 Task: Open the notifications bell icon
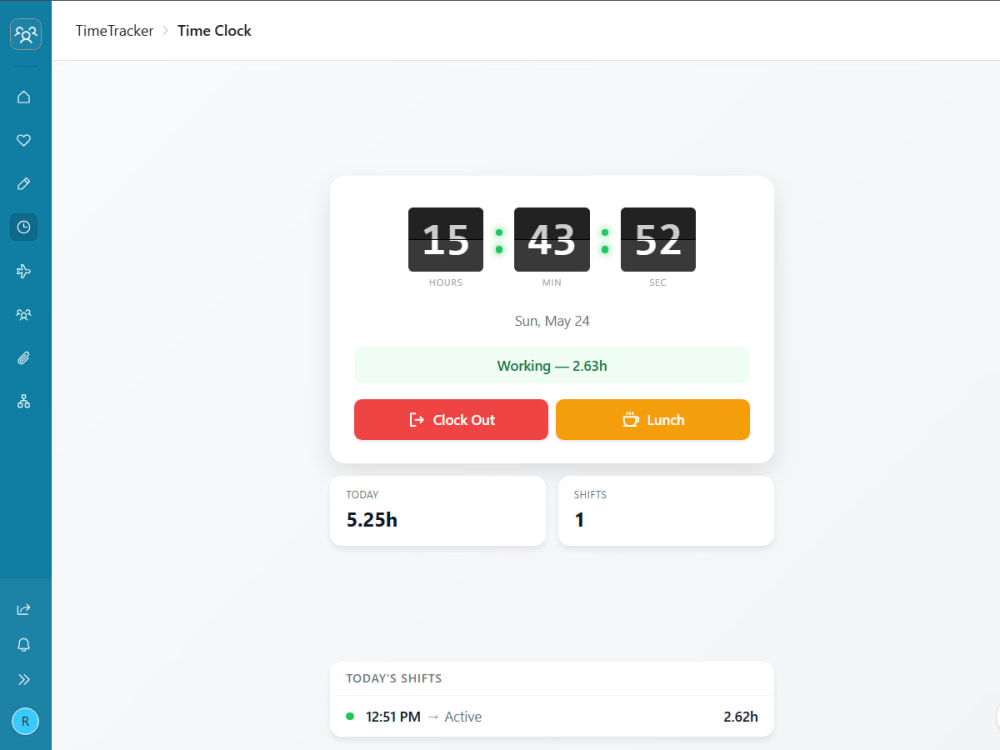(x=24, y=645)
